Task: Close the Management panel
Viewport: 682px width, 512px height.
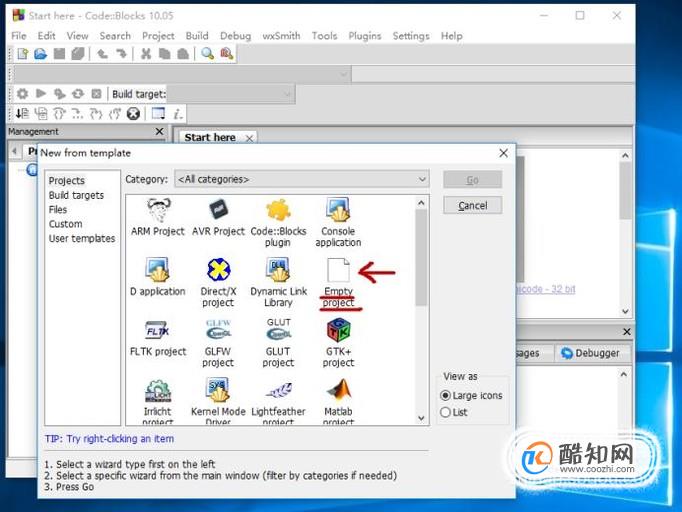Action: 160,131
